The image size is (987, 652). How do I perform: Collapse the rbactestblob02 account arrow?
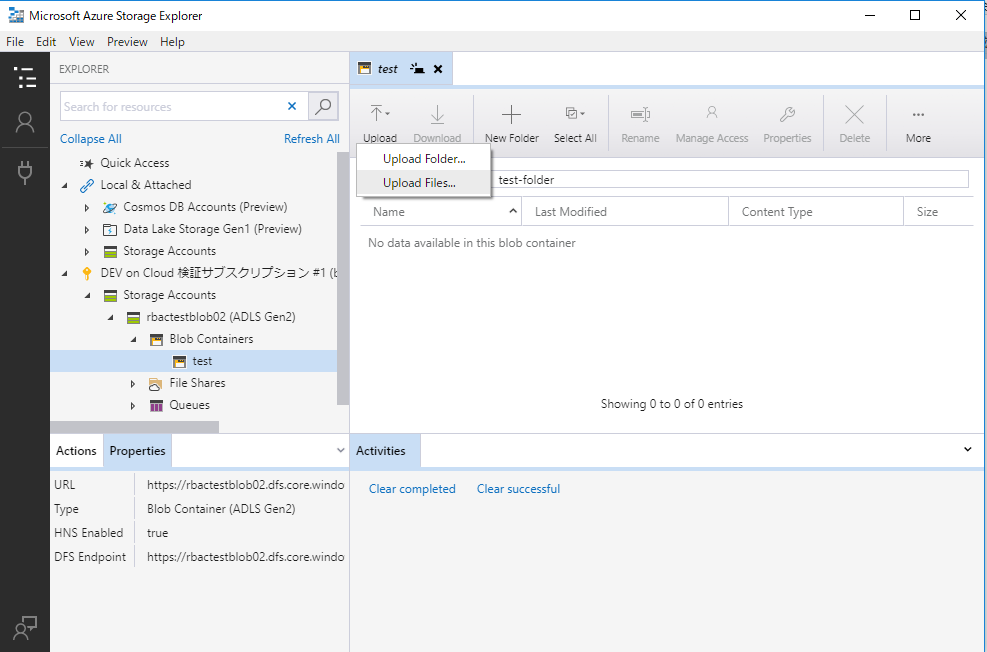click(111, 317)
